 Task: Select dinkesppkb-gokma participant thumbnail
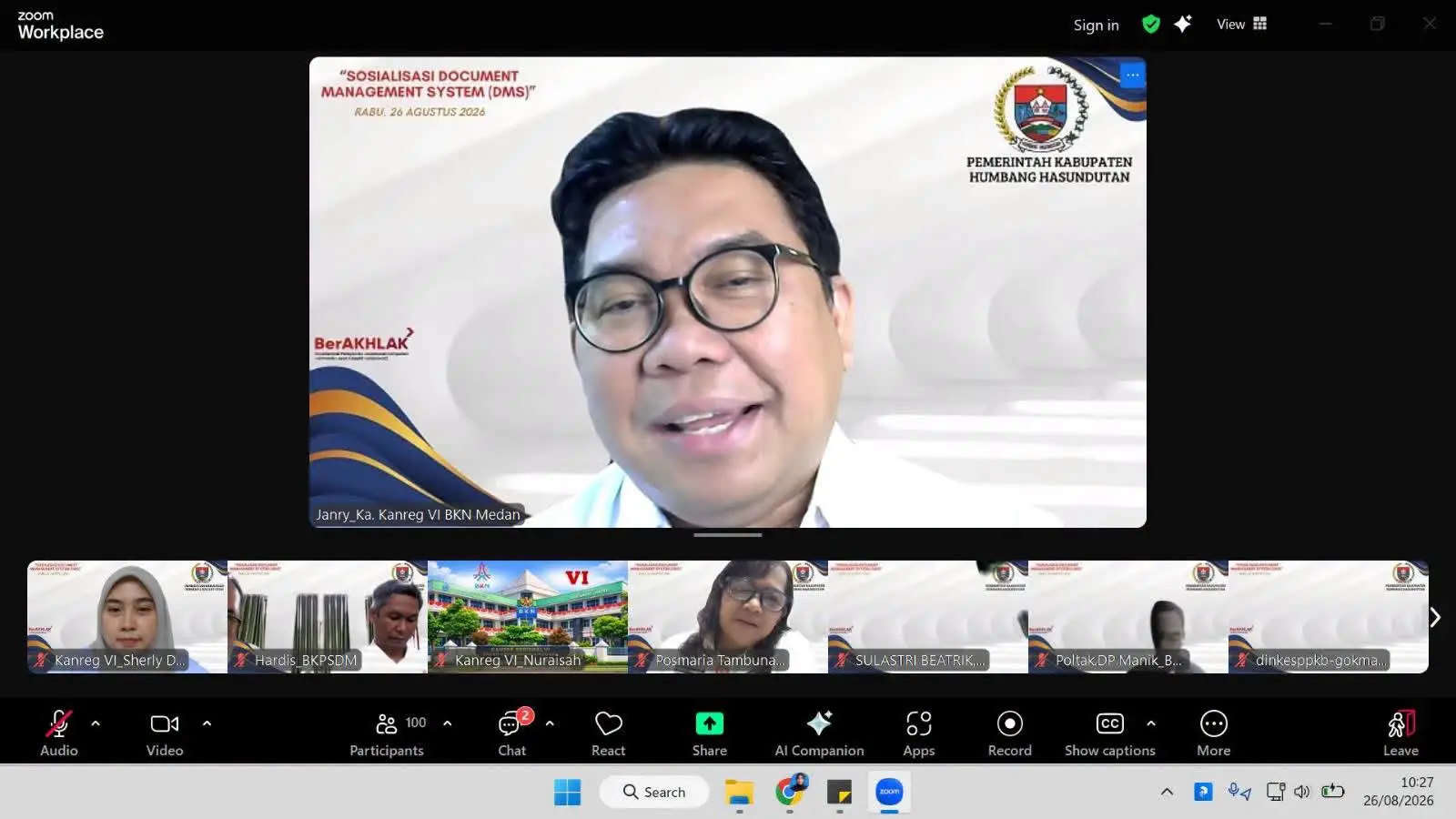pos(1329,617)
